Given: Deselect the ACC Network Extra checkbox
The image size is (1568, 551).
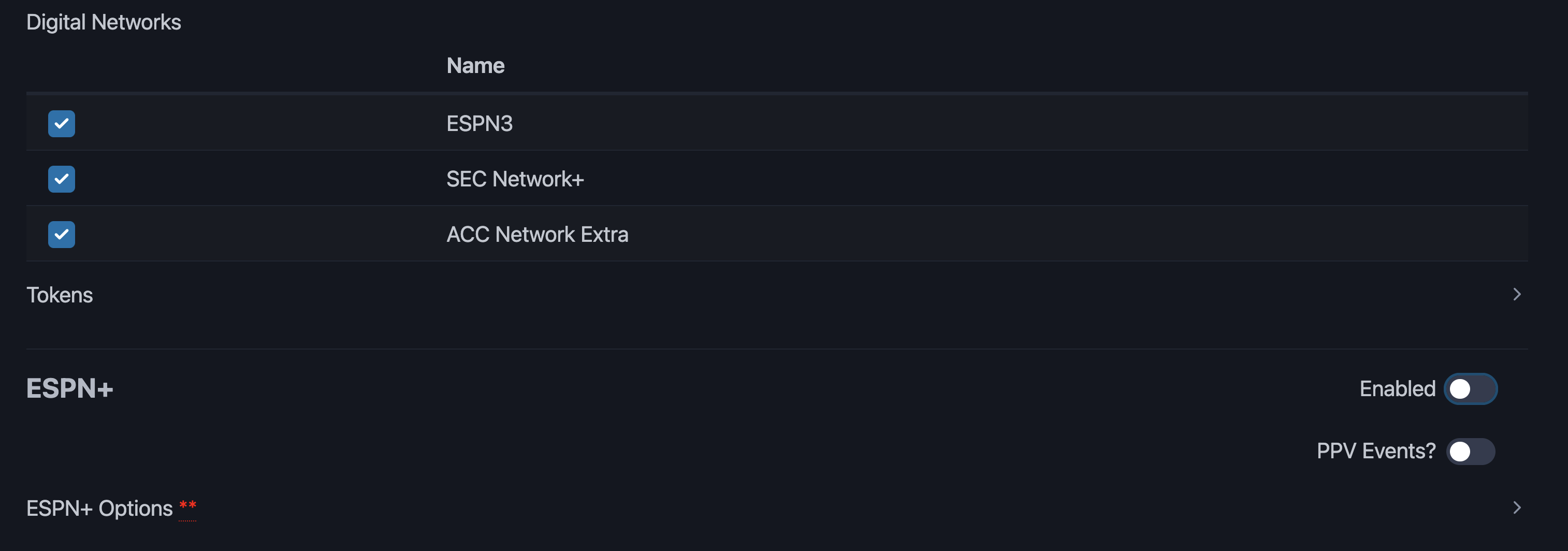Looking at the screenshot, I should tap(62, 235).
